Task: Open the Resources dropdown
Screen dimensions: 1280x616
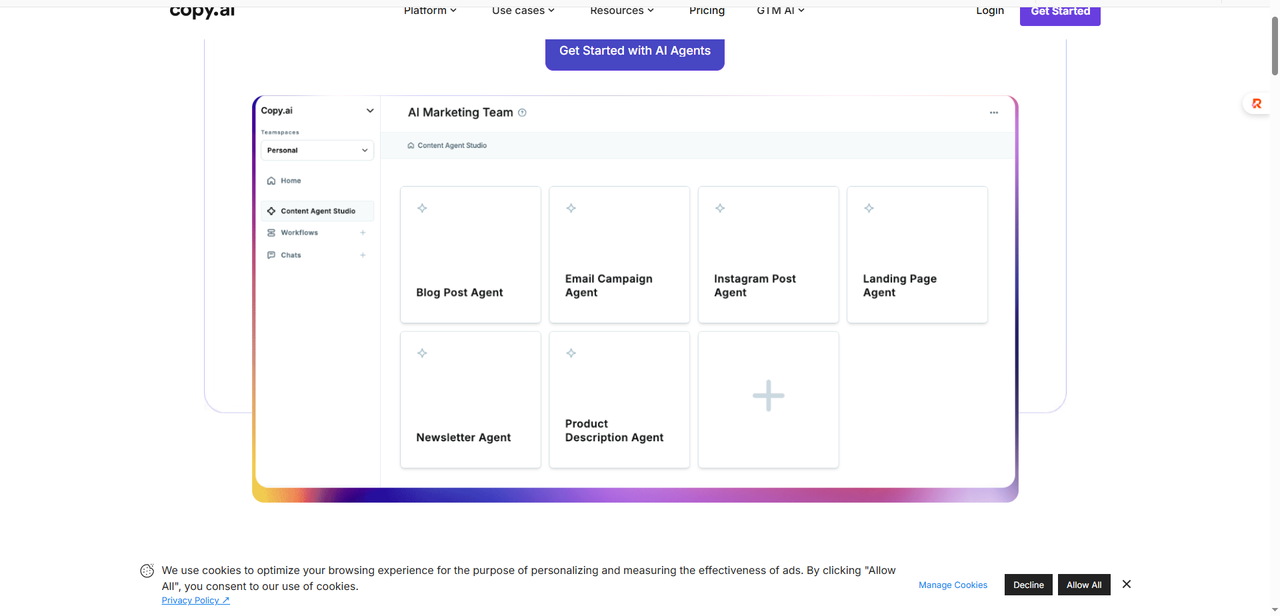Action: pyautogui.click(x=622, y=10)
